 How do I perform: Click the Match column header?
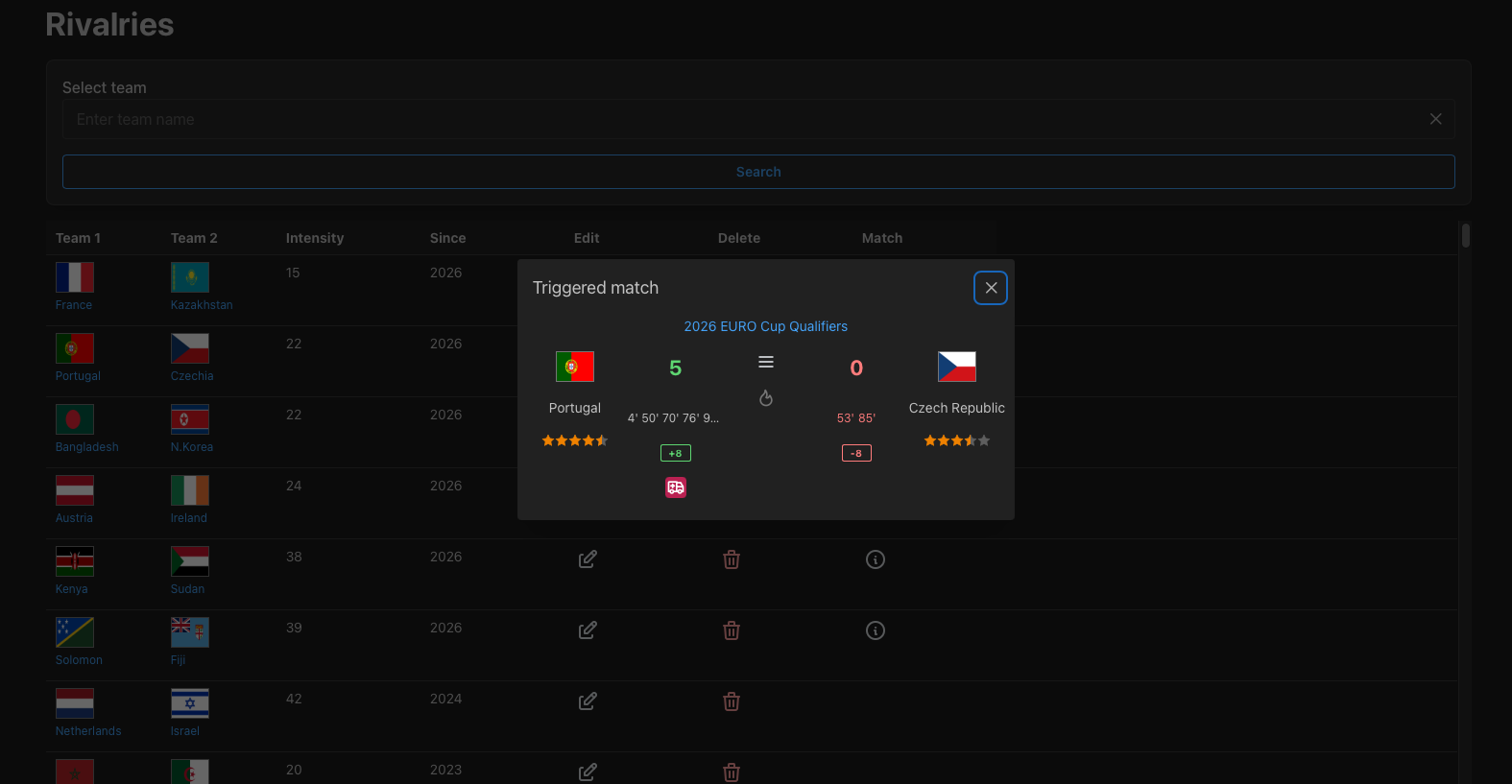pos(882,238)
